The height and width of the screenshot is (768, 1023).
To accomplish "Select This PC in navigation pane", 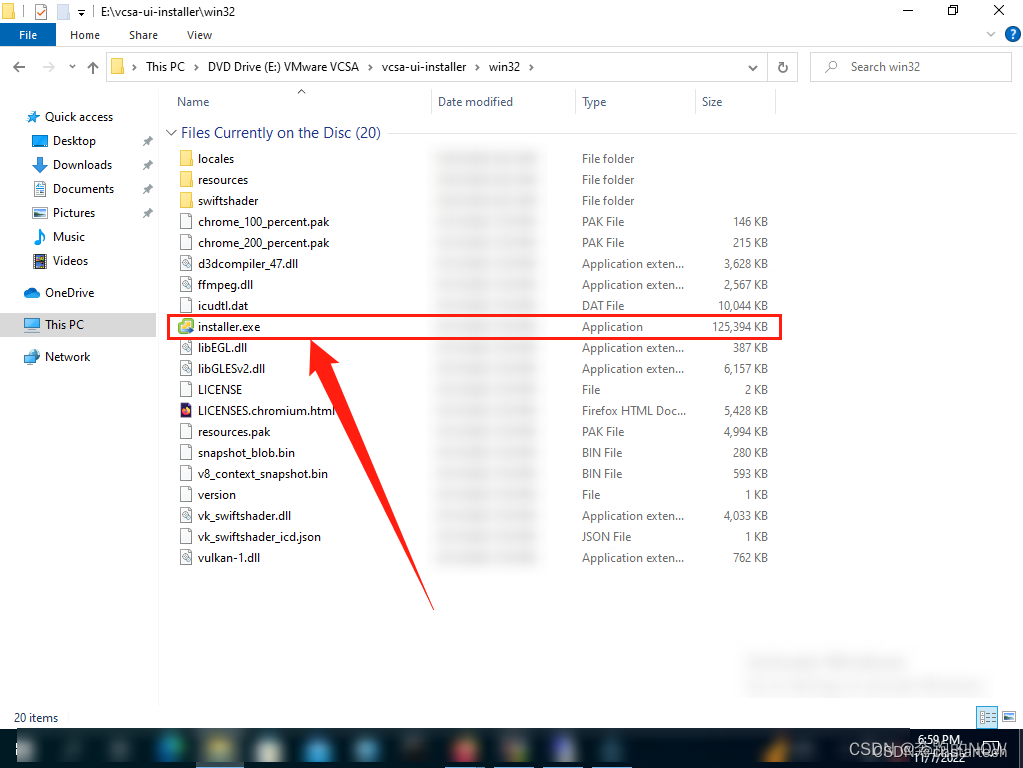I will pos(64,324).
